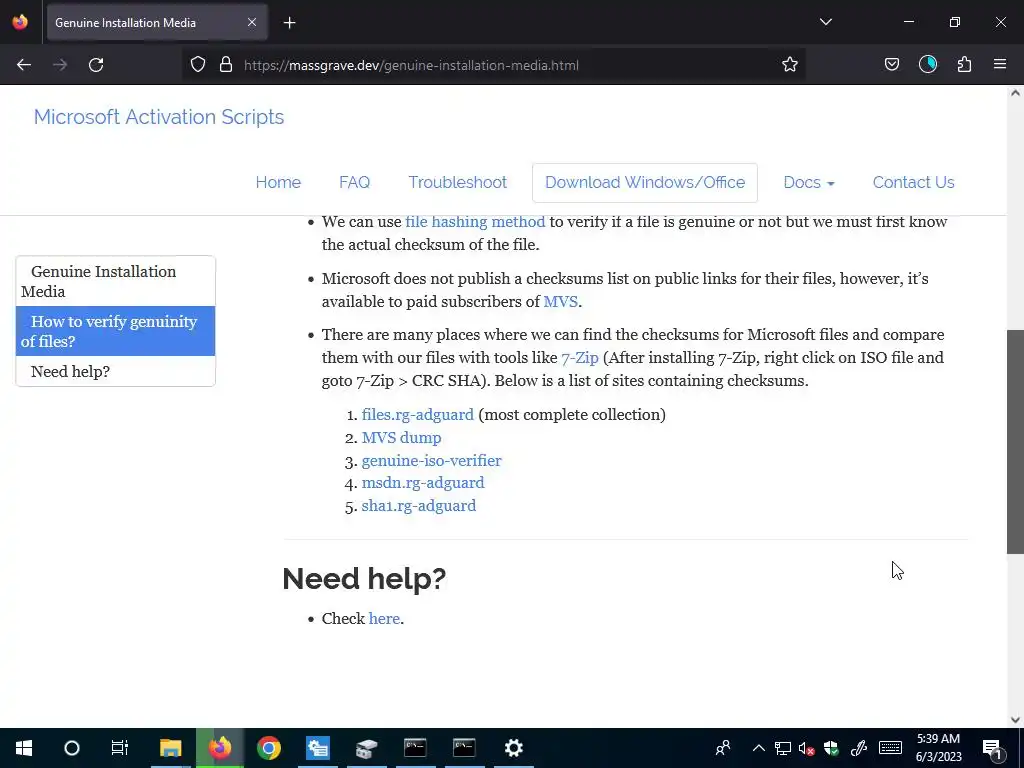This screenshot has width=1024, height=768.
Task: Click the scrollbar down arrow
Action: tap(1015, 720)
